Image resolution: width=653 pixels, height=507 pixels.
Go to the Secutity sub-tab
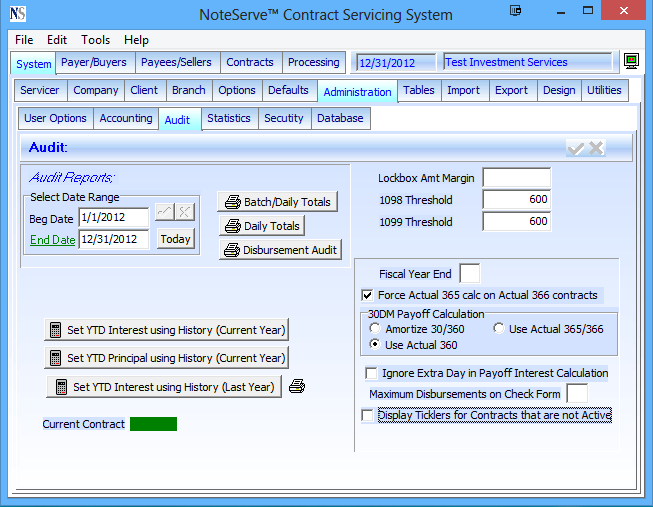(284, 118)
